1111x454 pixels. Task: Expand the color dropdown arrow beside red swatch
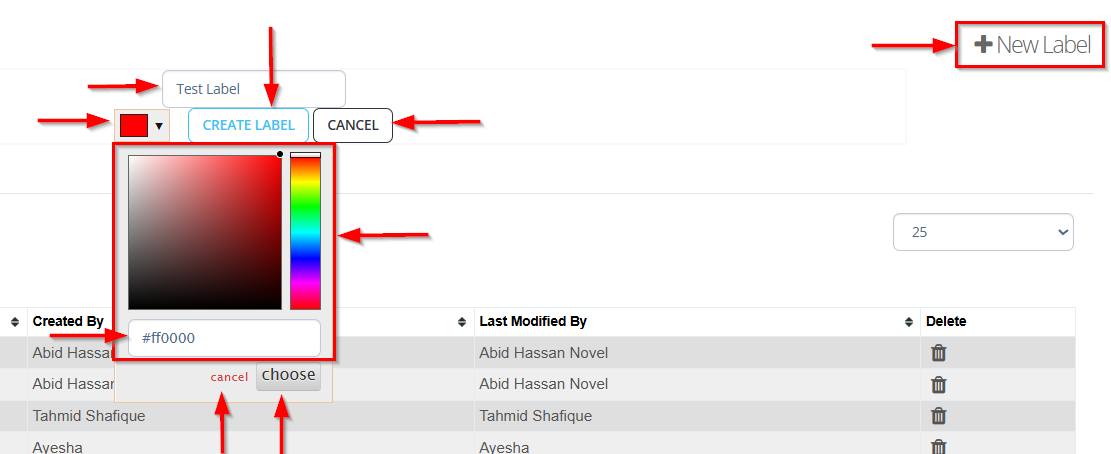tap(159, 127)
